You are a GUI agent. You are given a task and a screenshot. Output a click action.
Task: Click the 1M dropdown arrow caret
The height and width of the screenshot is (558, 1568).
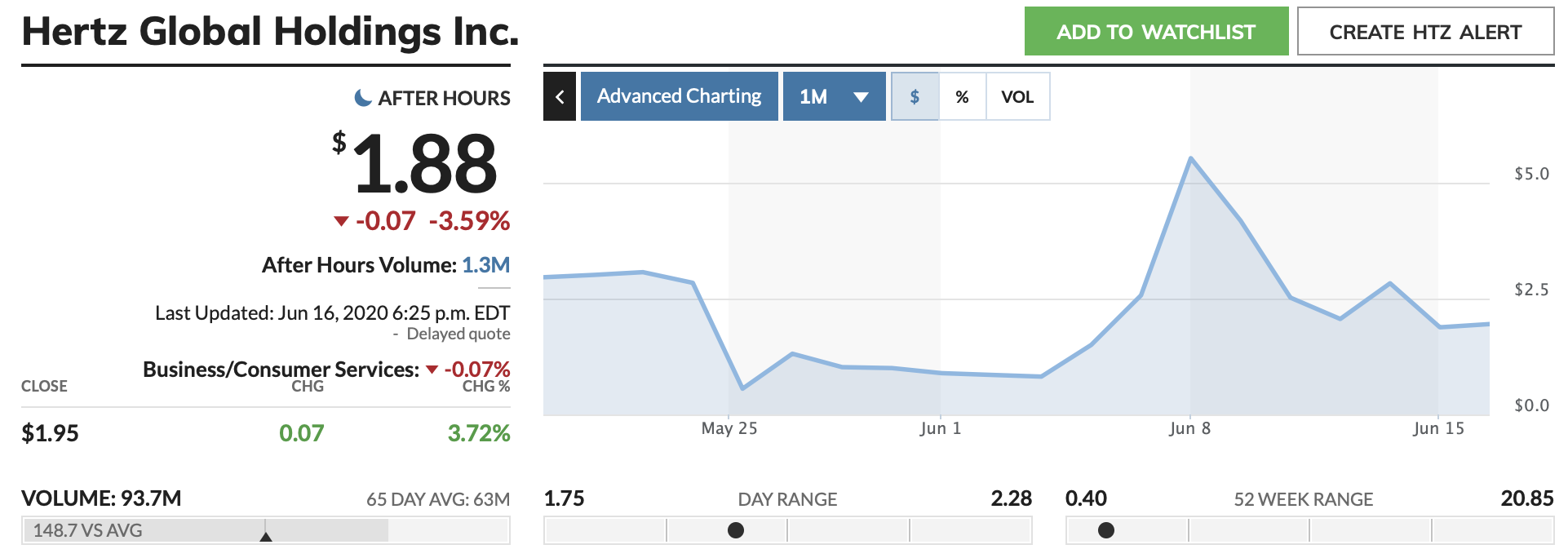pos(861,97)
